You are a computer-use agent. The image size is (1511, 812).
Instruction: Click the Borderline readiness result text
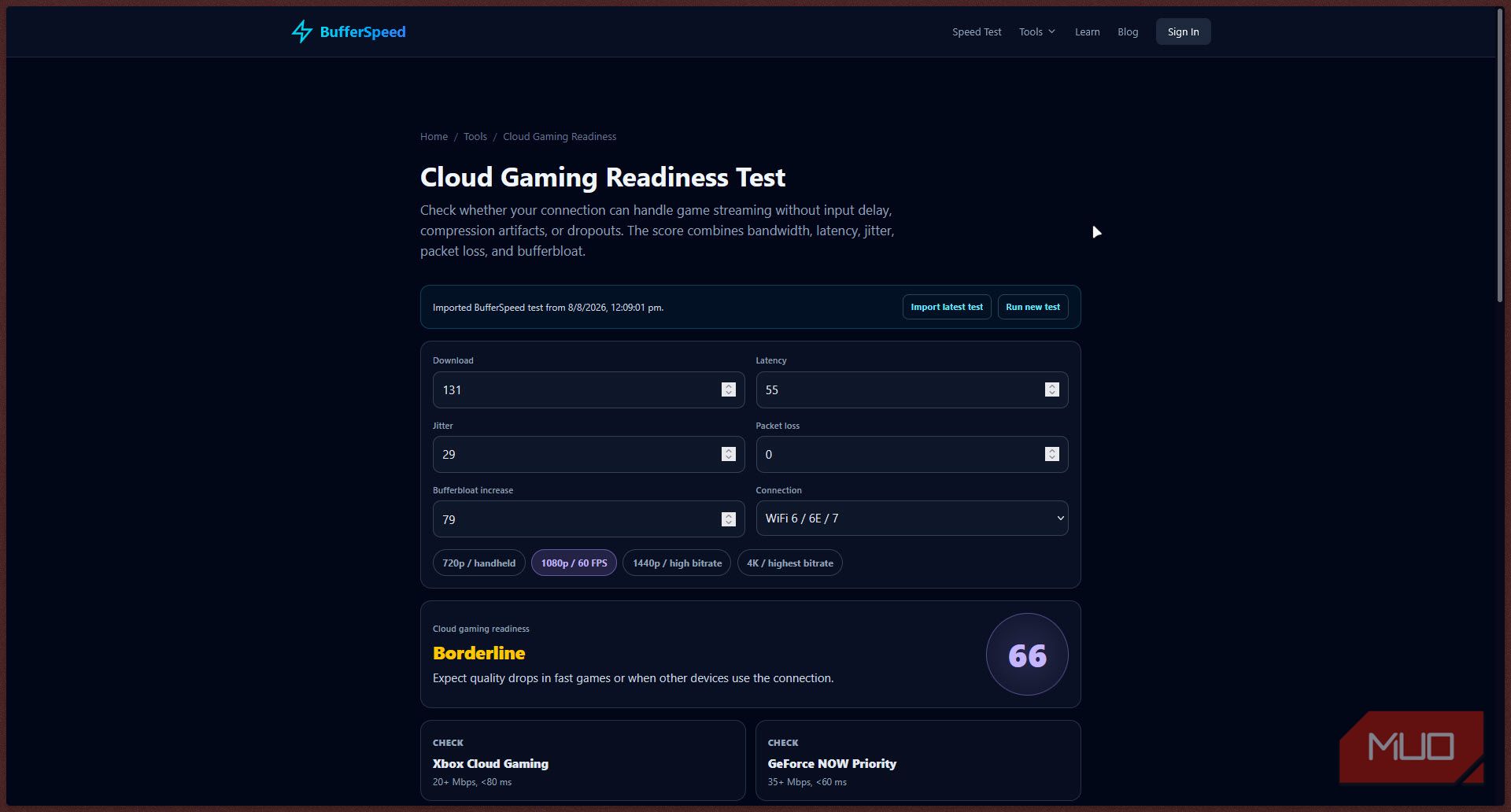tap(478, 653)
